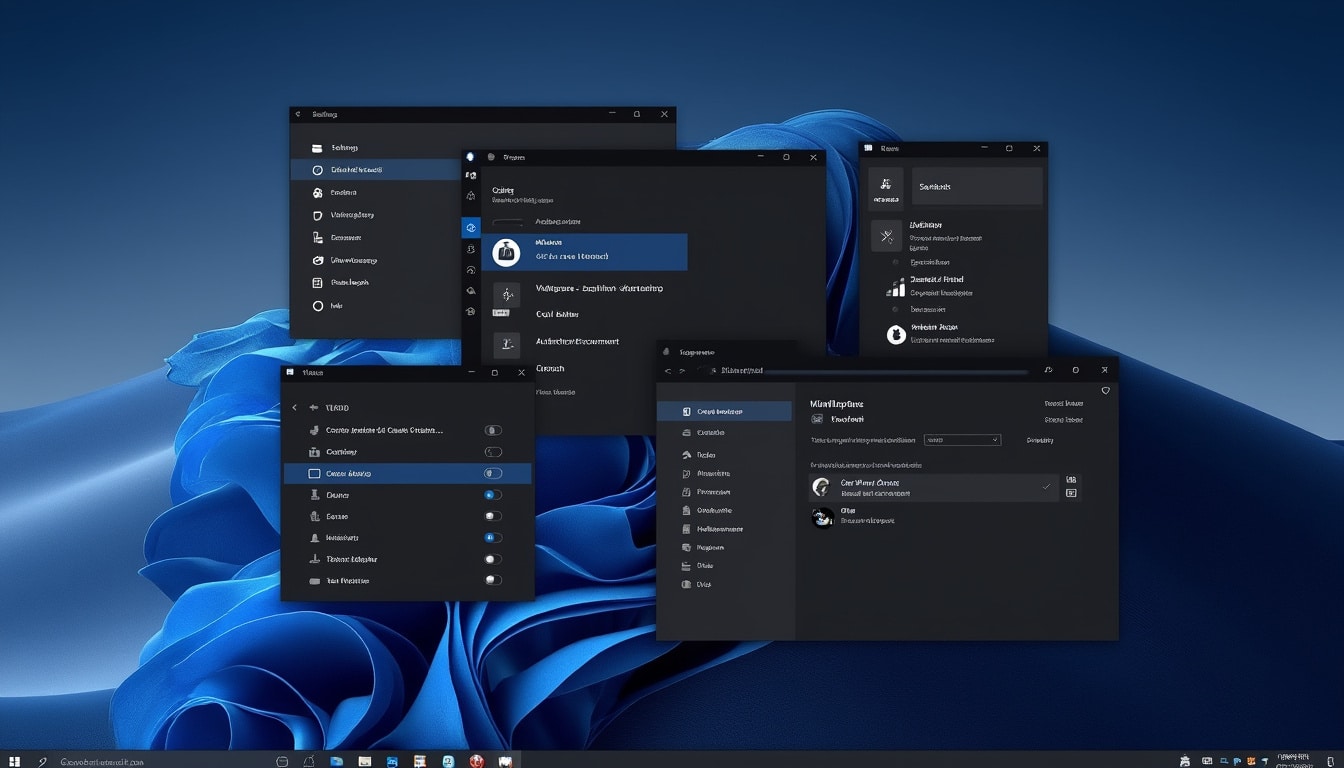Open the Windows Start menu in the taskbar

tap(14, 761)
